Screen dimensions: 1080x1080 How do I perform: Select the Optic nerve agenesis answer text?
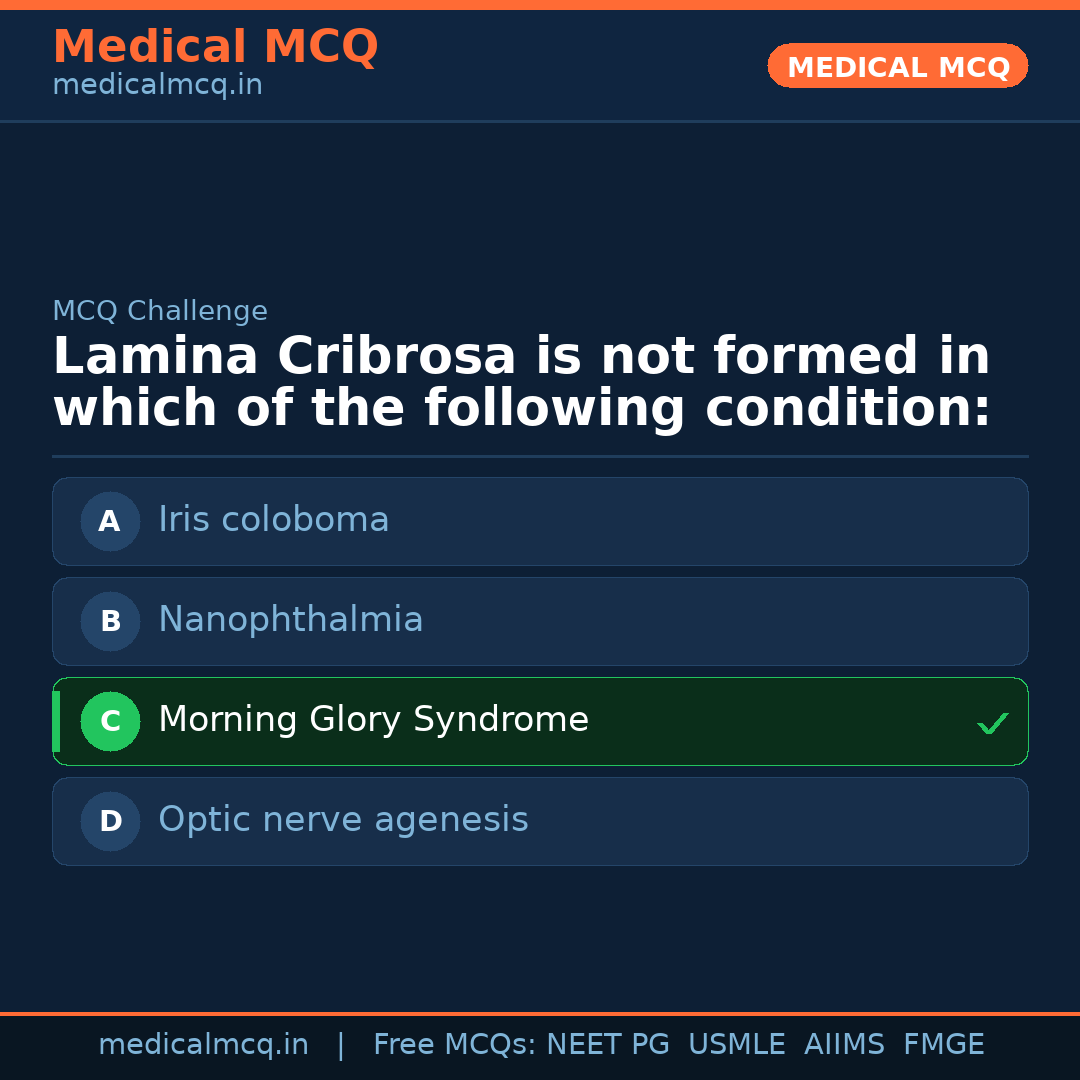(x=343, y=820)
